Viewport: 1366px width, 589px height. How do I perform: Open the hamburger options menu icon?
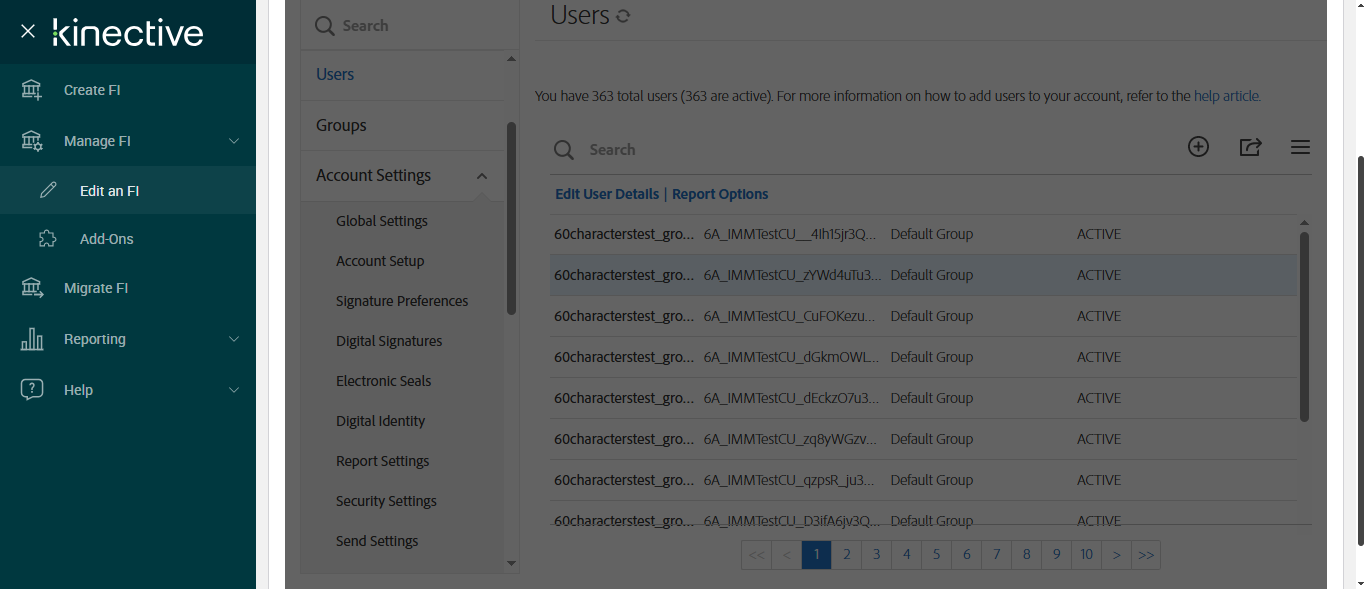[x=1300, y=147]
